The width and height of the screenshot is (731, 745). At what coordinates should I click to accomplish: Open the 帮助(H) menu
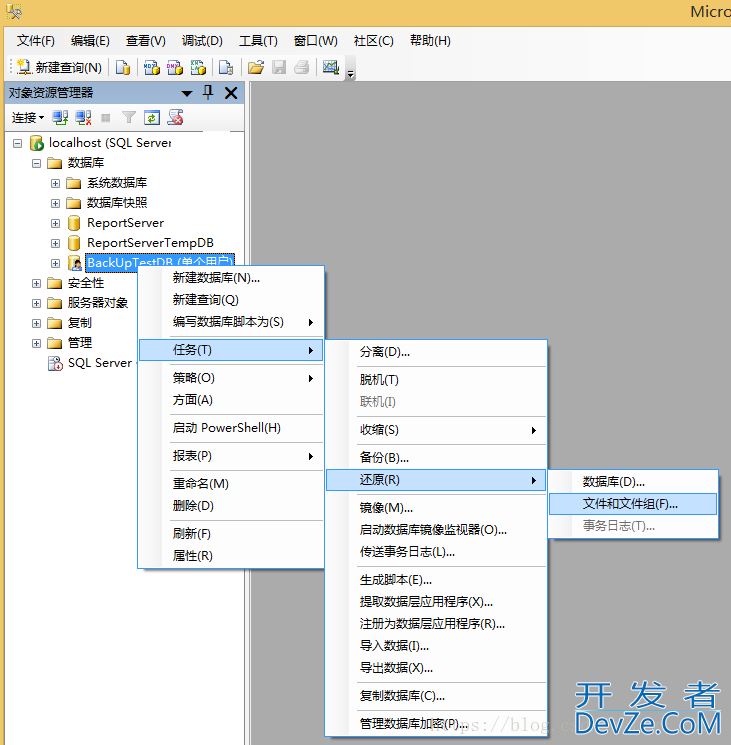[x=430, y=41]
